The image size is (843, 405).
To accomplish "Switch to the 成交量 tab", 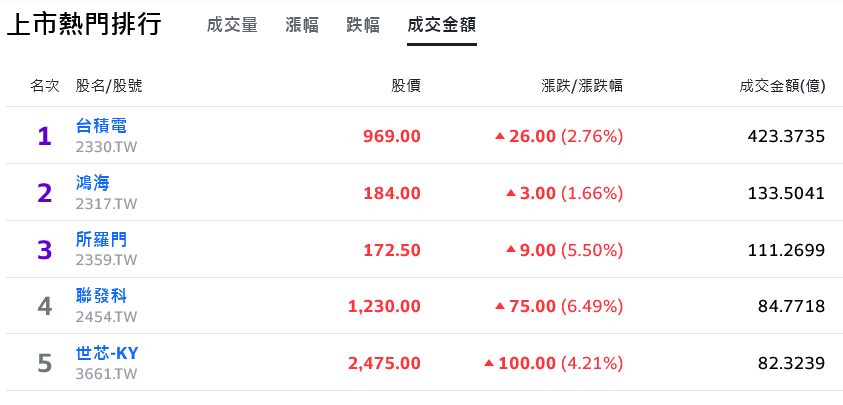I will (x=232, y=25).
